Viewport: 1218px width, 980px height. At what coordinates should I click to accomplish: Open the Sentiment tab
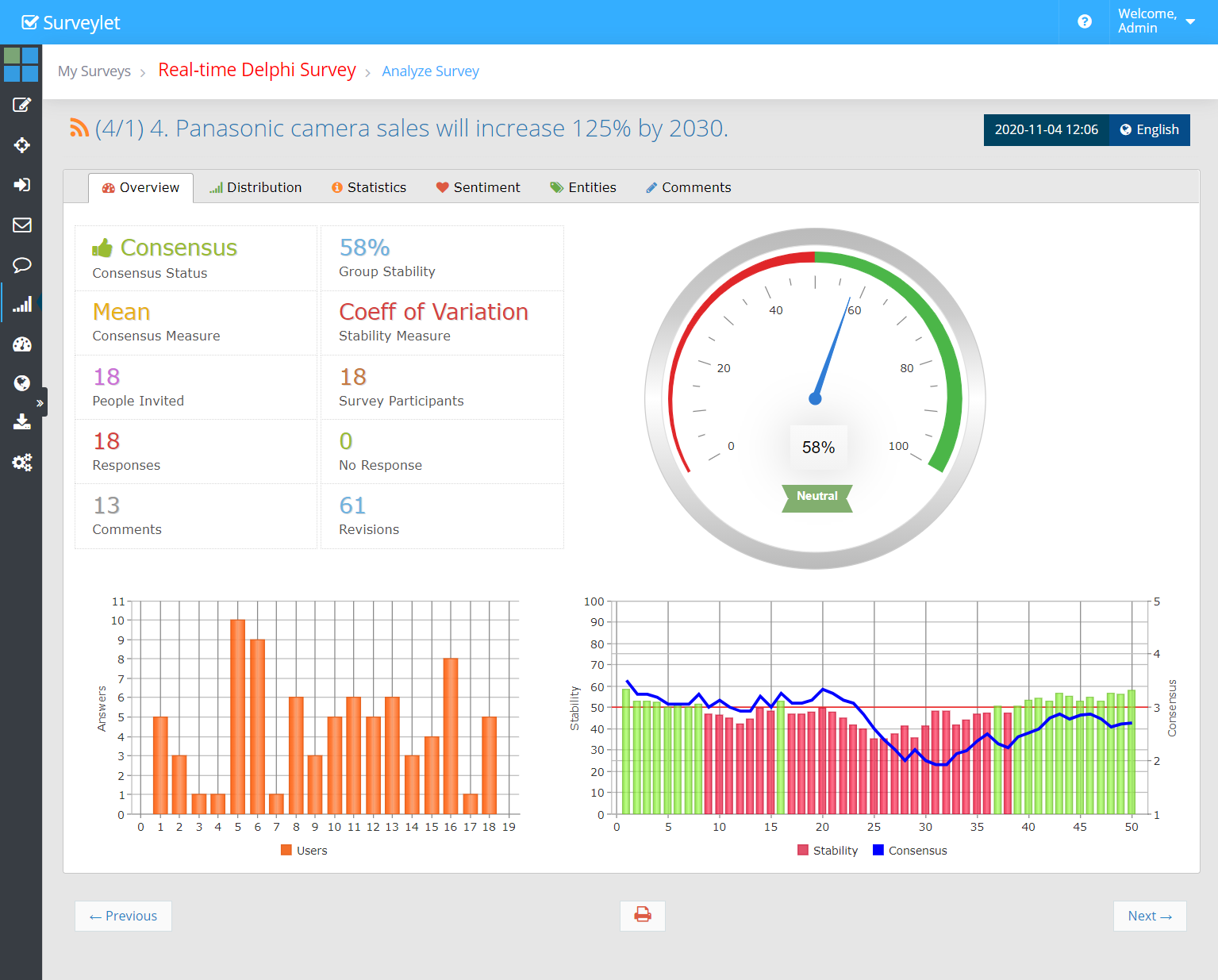point(478,188)
